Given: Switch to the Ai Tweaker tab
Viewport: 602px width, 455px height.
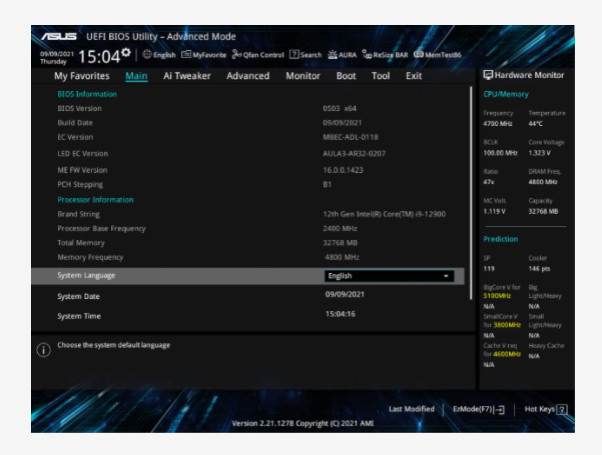Looking at the screenshot, I should (187, 76).
